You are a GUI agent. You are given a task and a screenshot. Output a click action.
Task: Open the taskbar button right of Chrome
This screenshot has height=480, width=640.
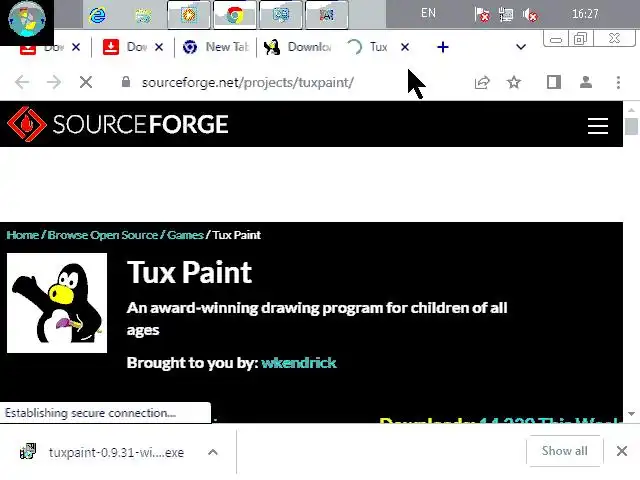(x=281, y=16)
